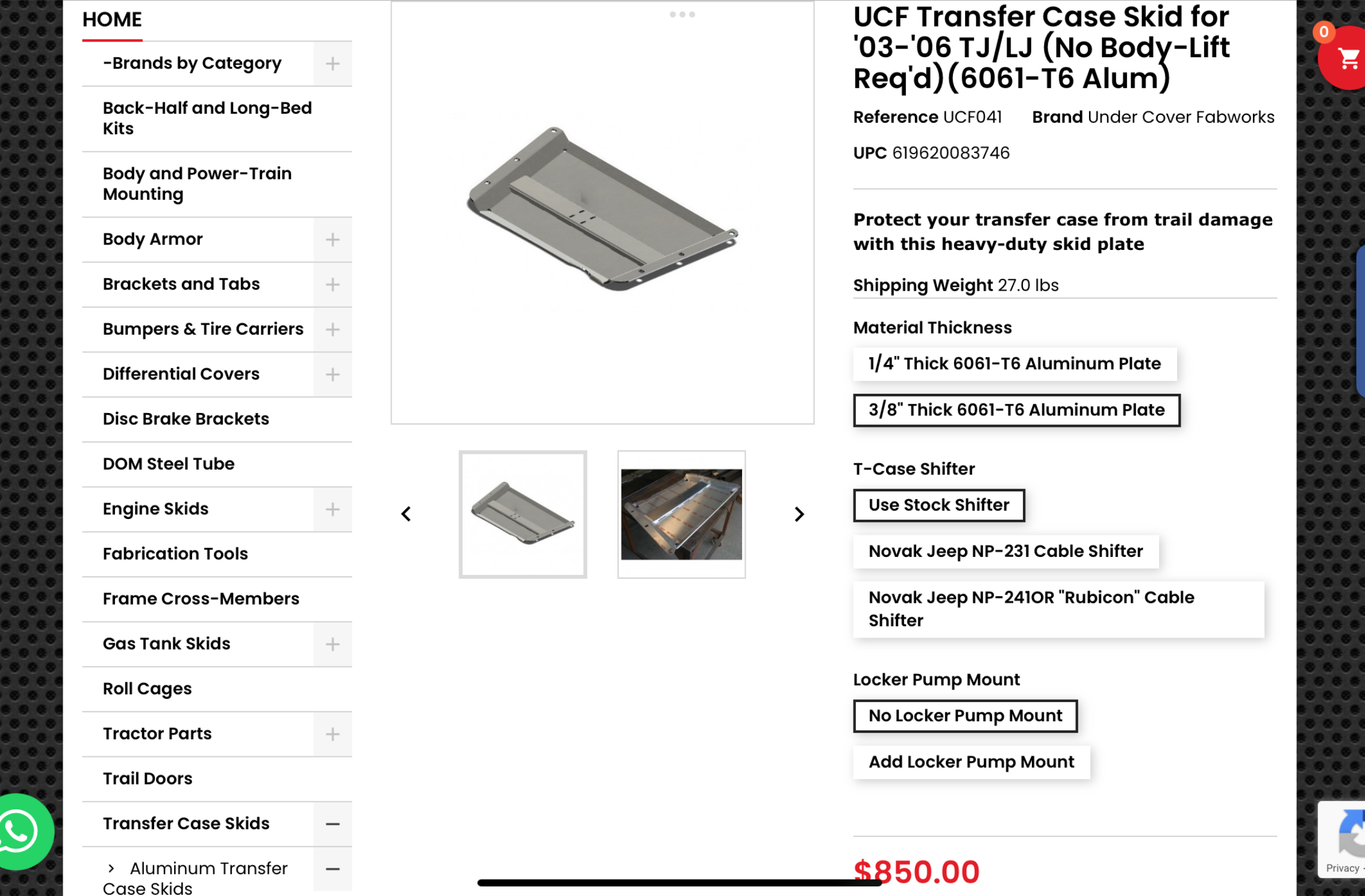The height and width of the screenshot is (896, 1365).
Task: Expand Body Armor category plus icon
Action: point(333,240)
